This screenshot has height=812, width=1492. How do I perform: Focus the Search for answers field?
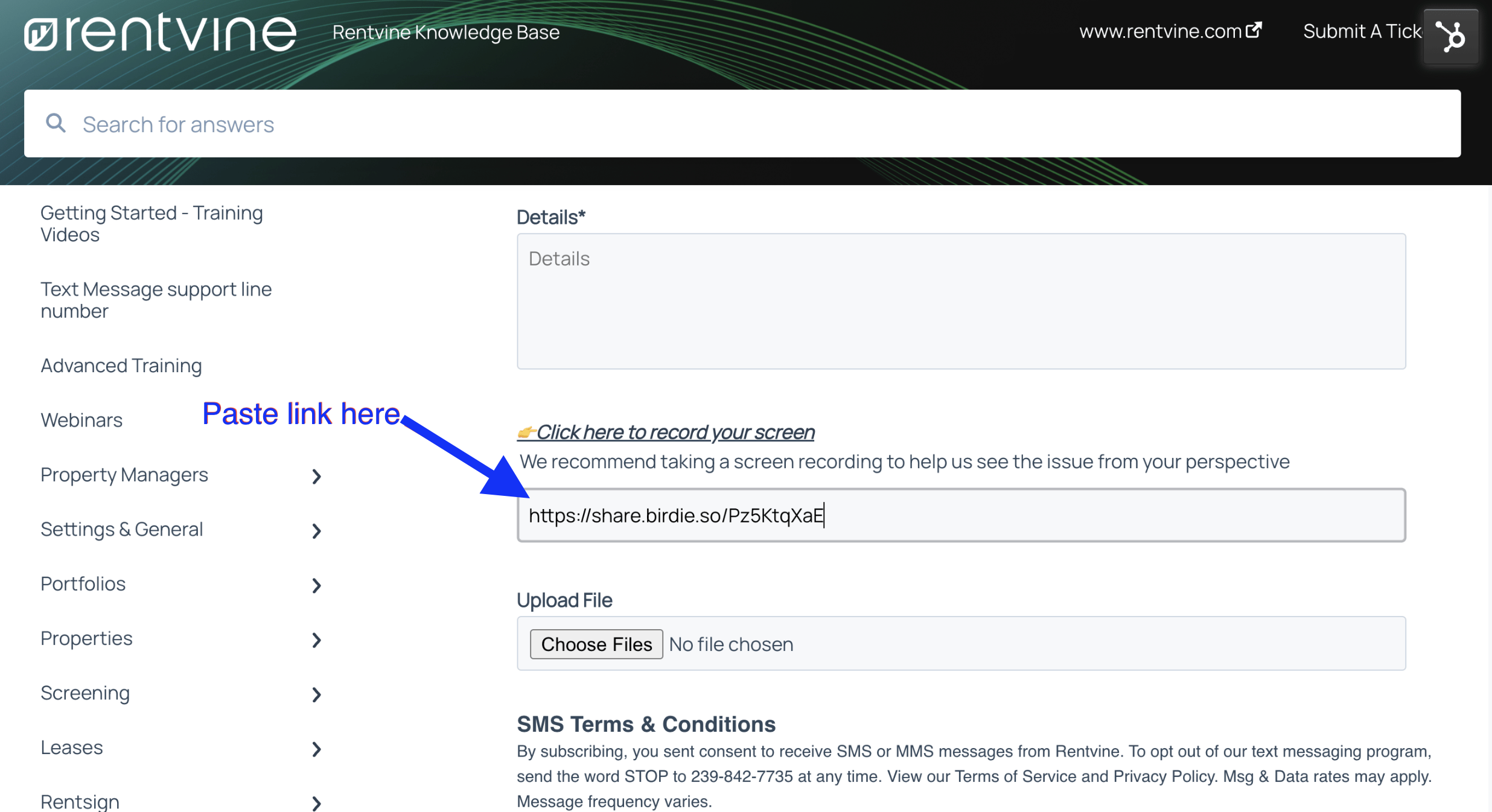(x=742, y=124)
